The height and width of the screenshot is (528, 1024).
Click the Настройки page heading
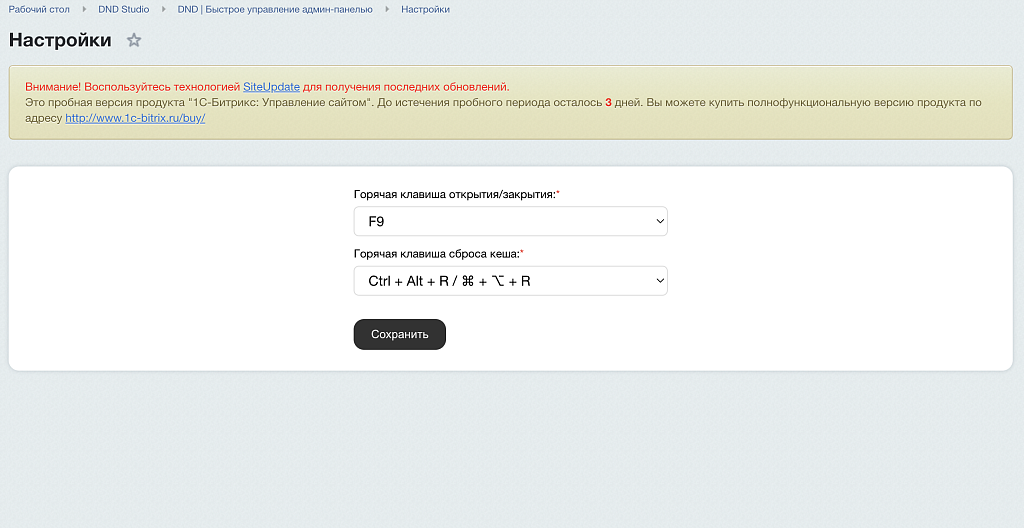point(60,41)
